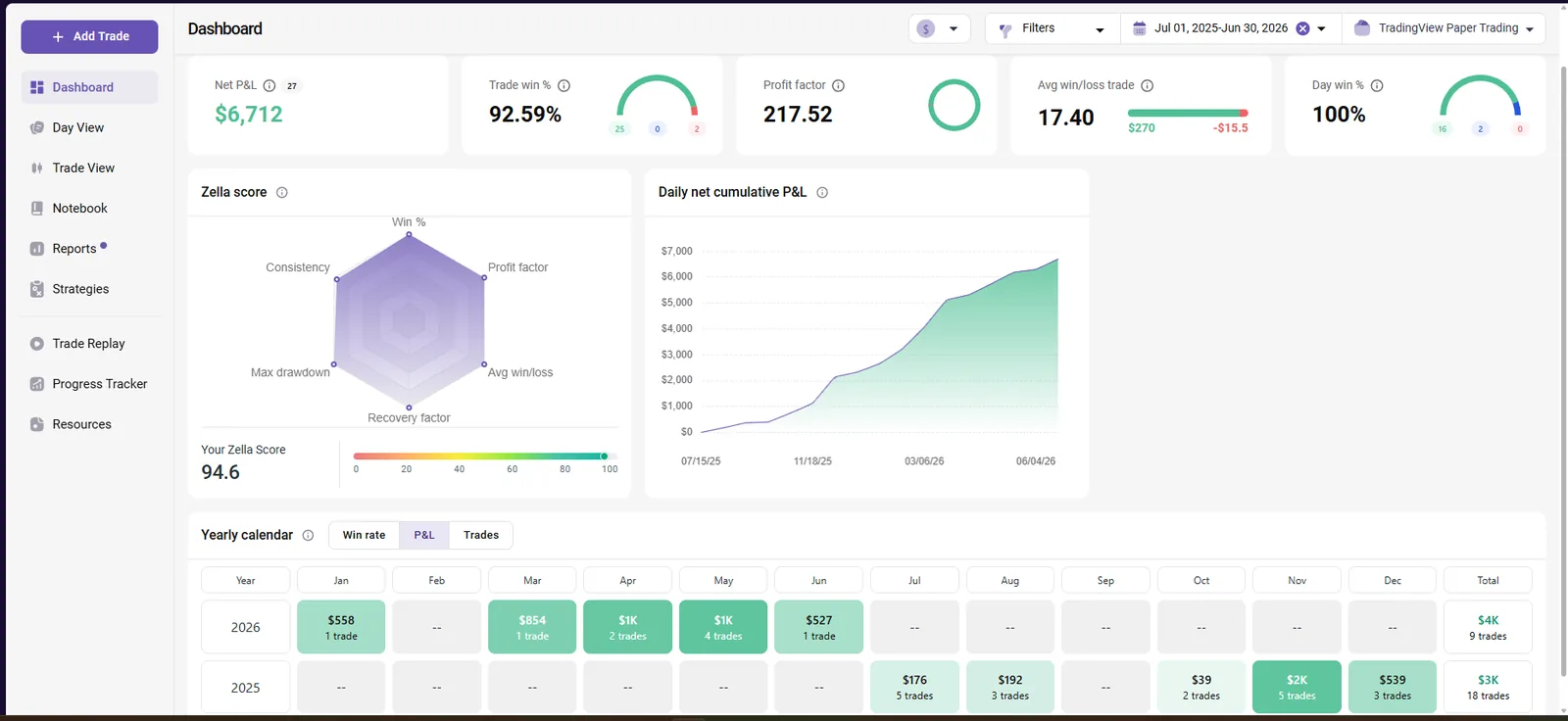Click the 2026 Apr $1K 2 trades cell

tap(627, 627)
